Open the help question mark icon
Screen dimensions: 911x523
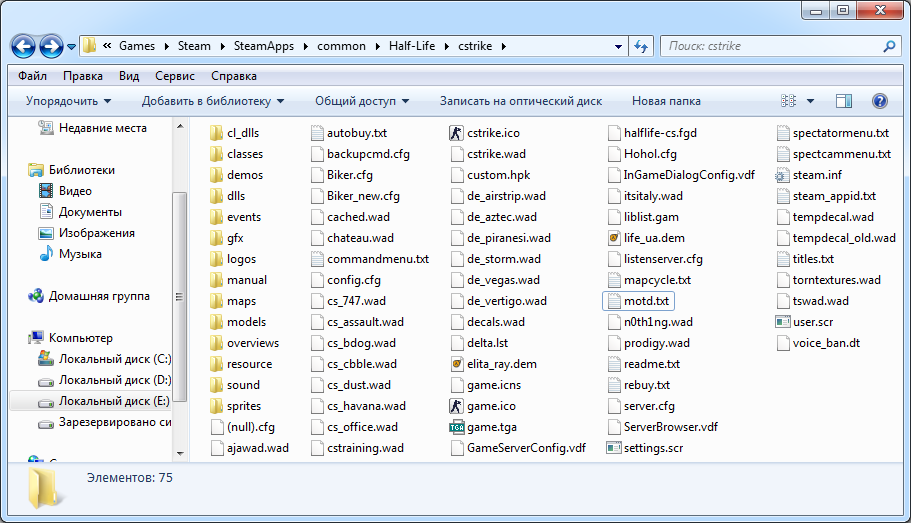879,101
